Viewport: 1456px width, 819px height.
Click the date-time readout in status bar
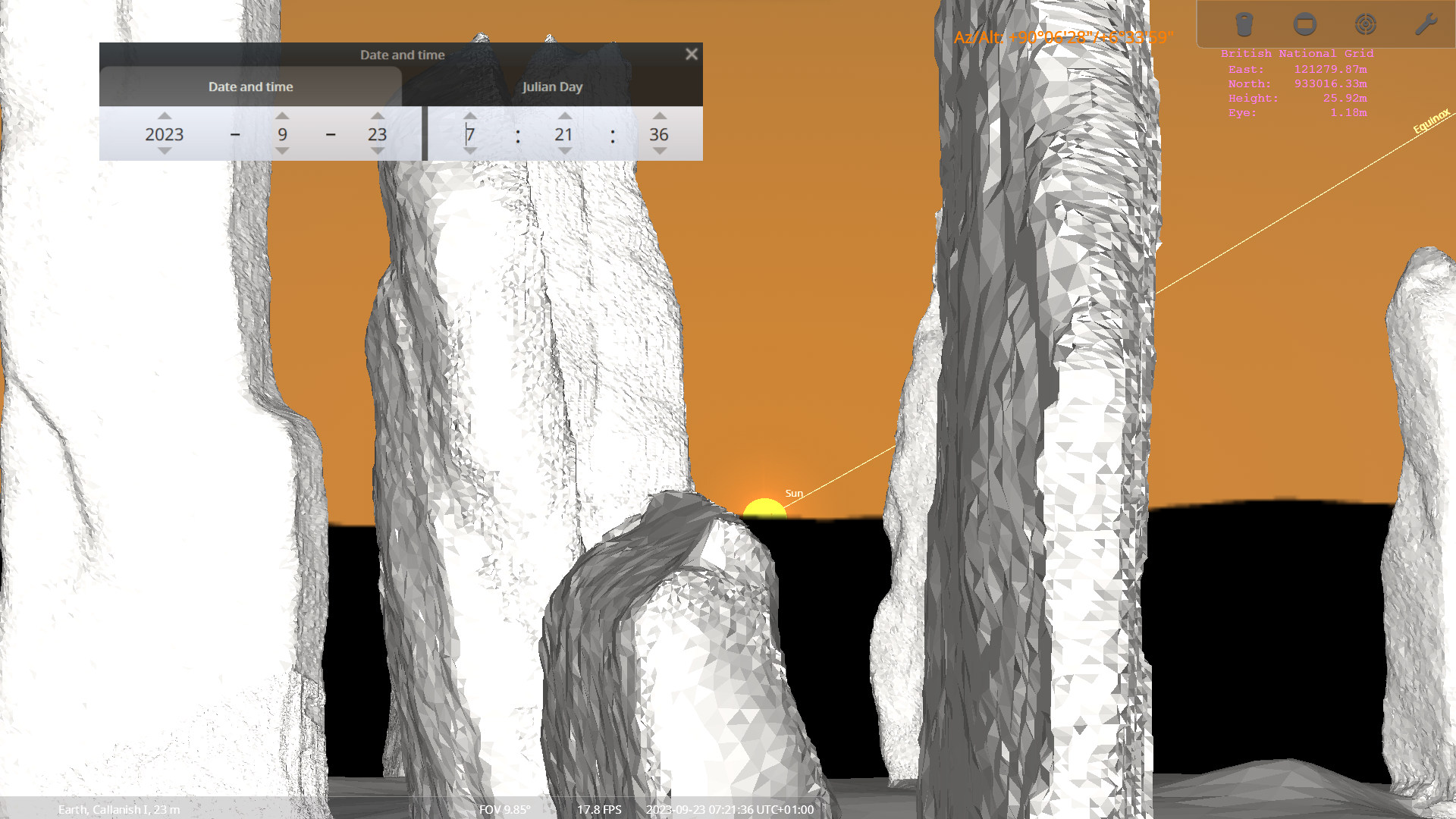pos(730,809)
